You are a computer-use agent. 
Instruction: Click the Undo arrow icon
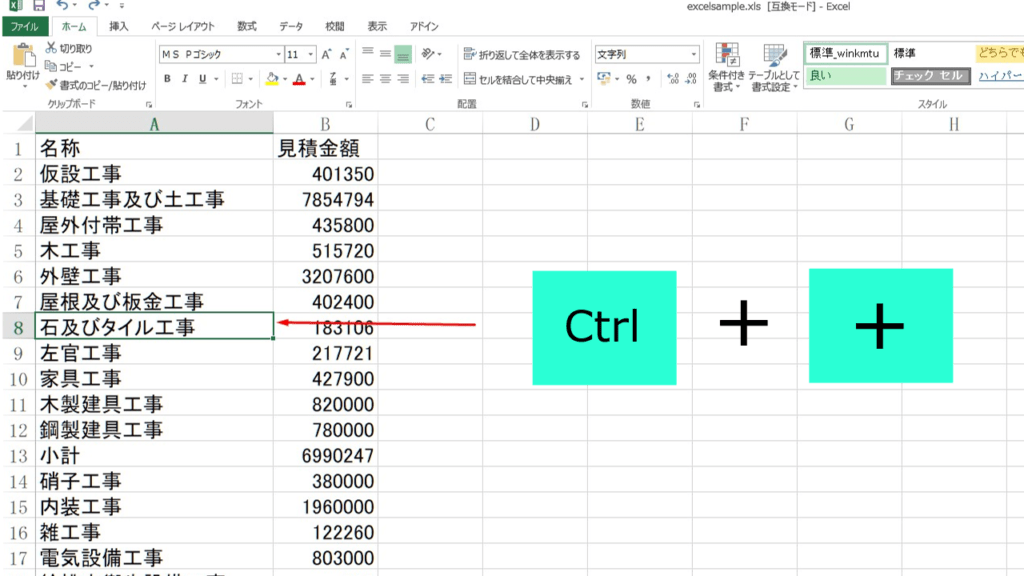(x=62, y=6)
